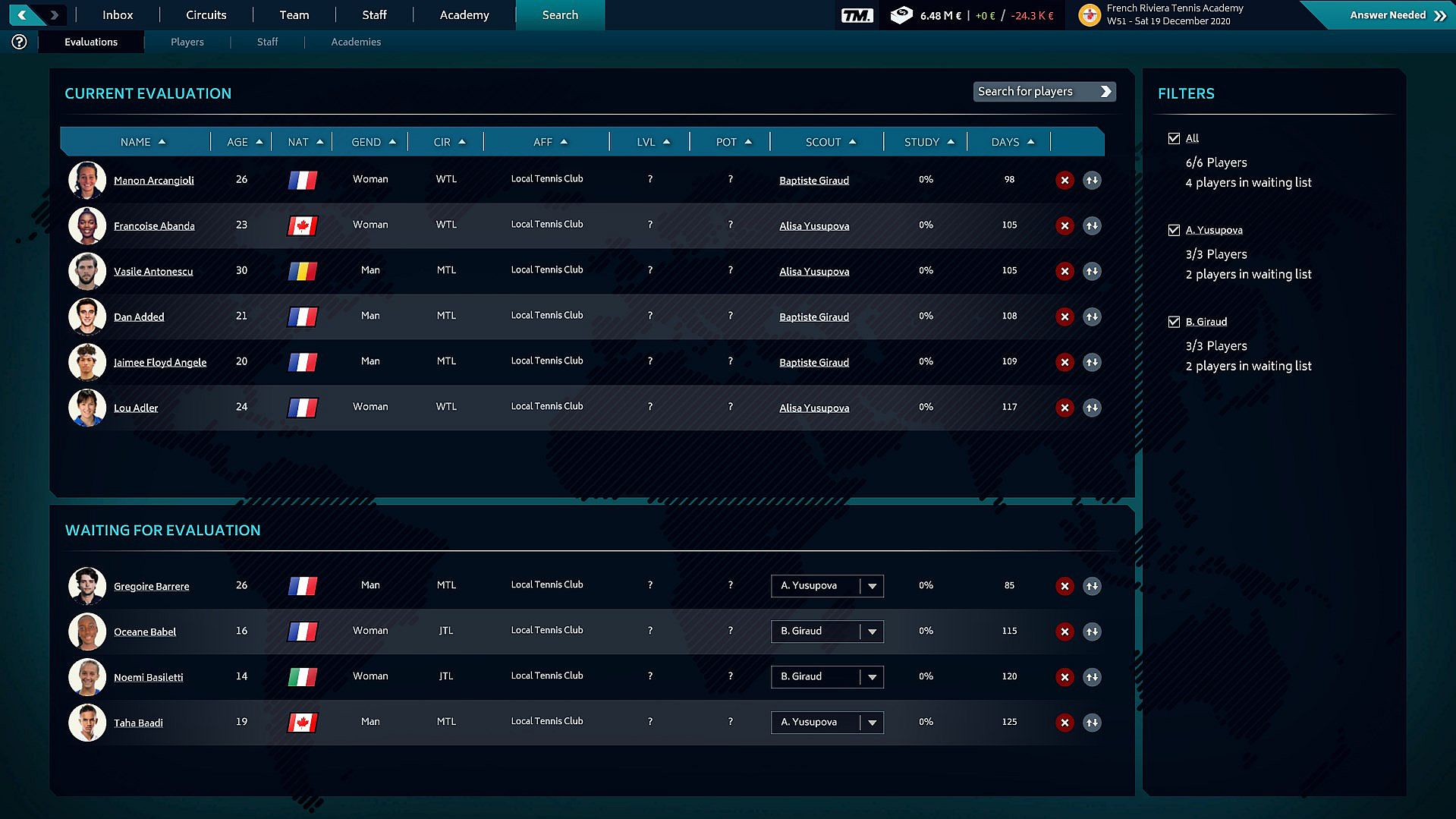The image size is (1456, 819).
Task: Open Vasile Antonescu's player profile link
Action: [153, 272]
